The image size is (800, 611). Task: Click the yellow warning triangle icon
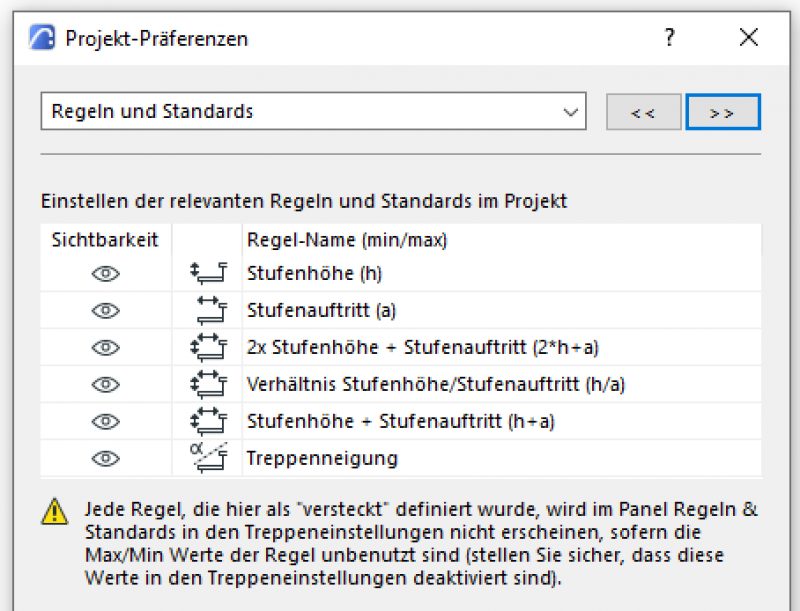coord(54,511)
